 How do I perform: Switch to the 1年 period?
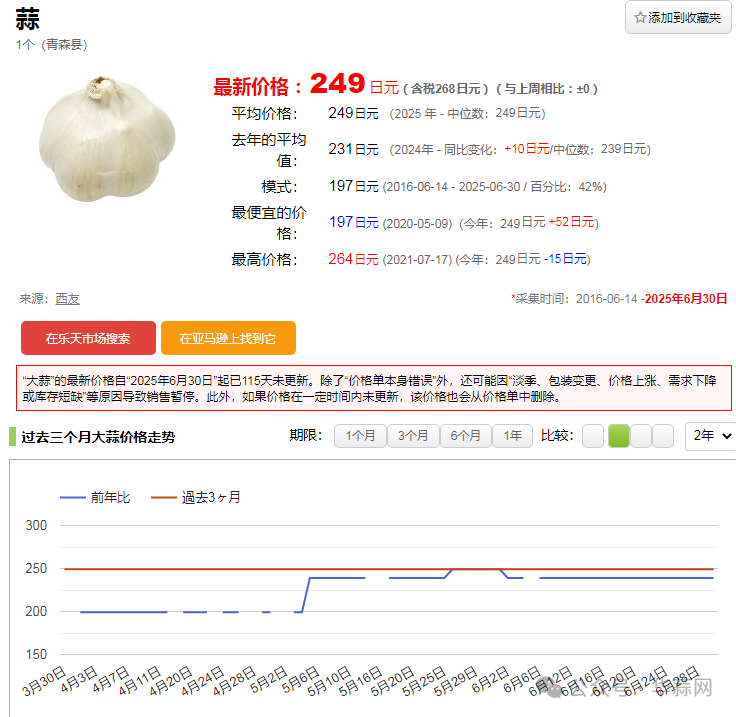(512, 436)
